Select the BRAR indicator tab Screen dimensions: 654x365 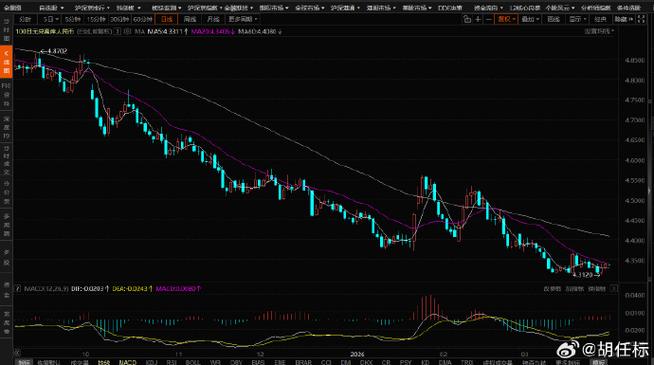pyautogui.click(x=303, y=362)
